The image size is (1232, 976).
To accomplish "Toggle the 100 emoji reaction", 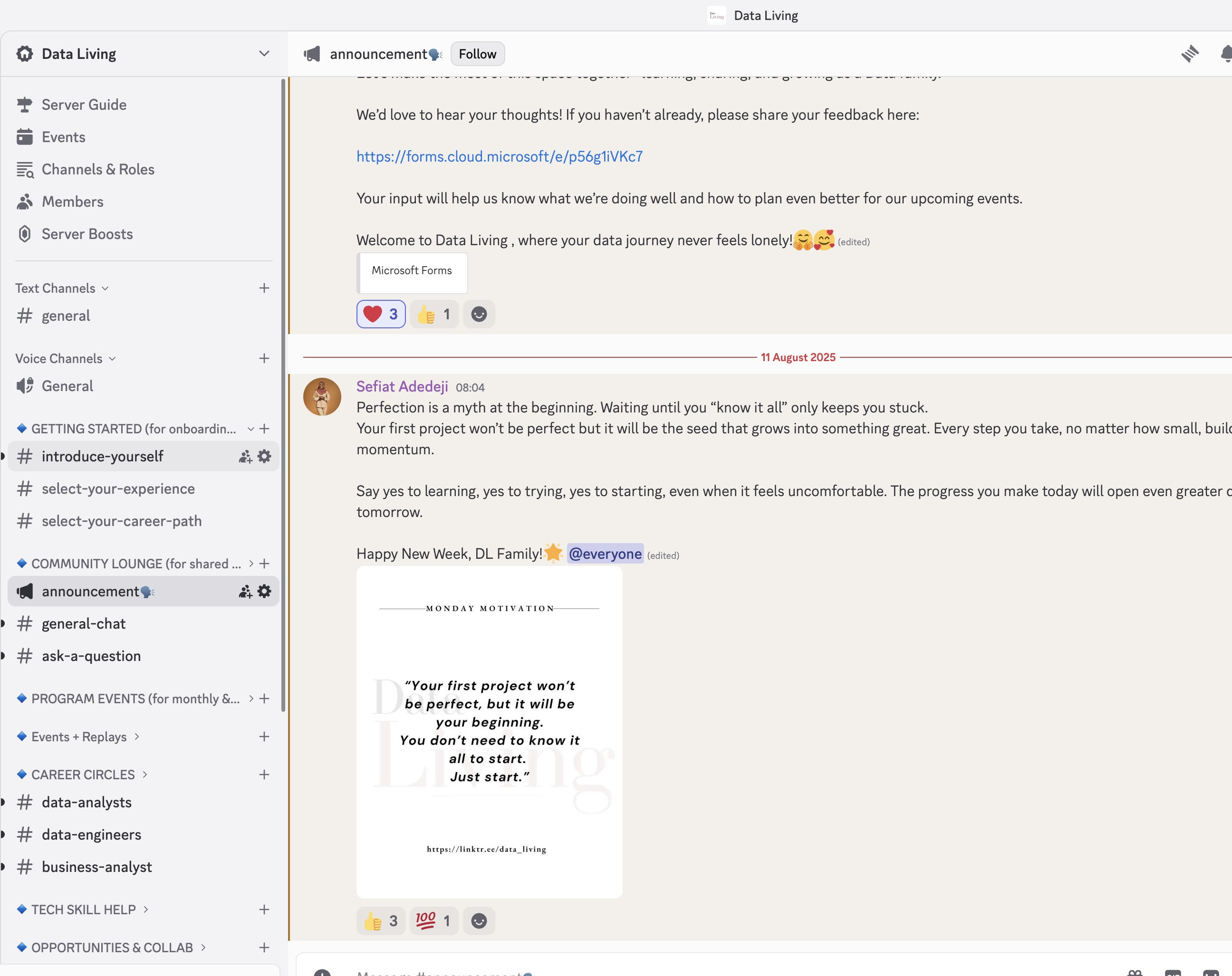I will pos(433,920).
